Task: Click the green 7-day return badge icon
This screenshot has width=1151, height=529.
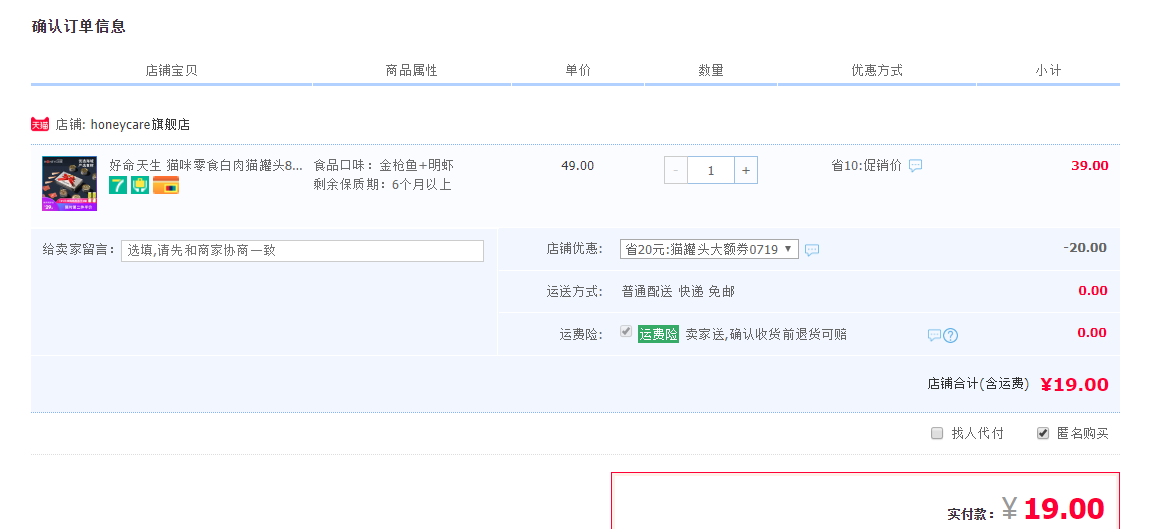Action: pyautogui.click(x=117, y=185)
